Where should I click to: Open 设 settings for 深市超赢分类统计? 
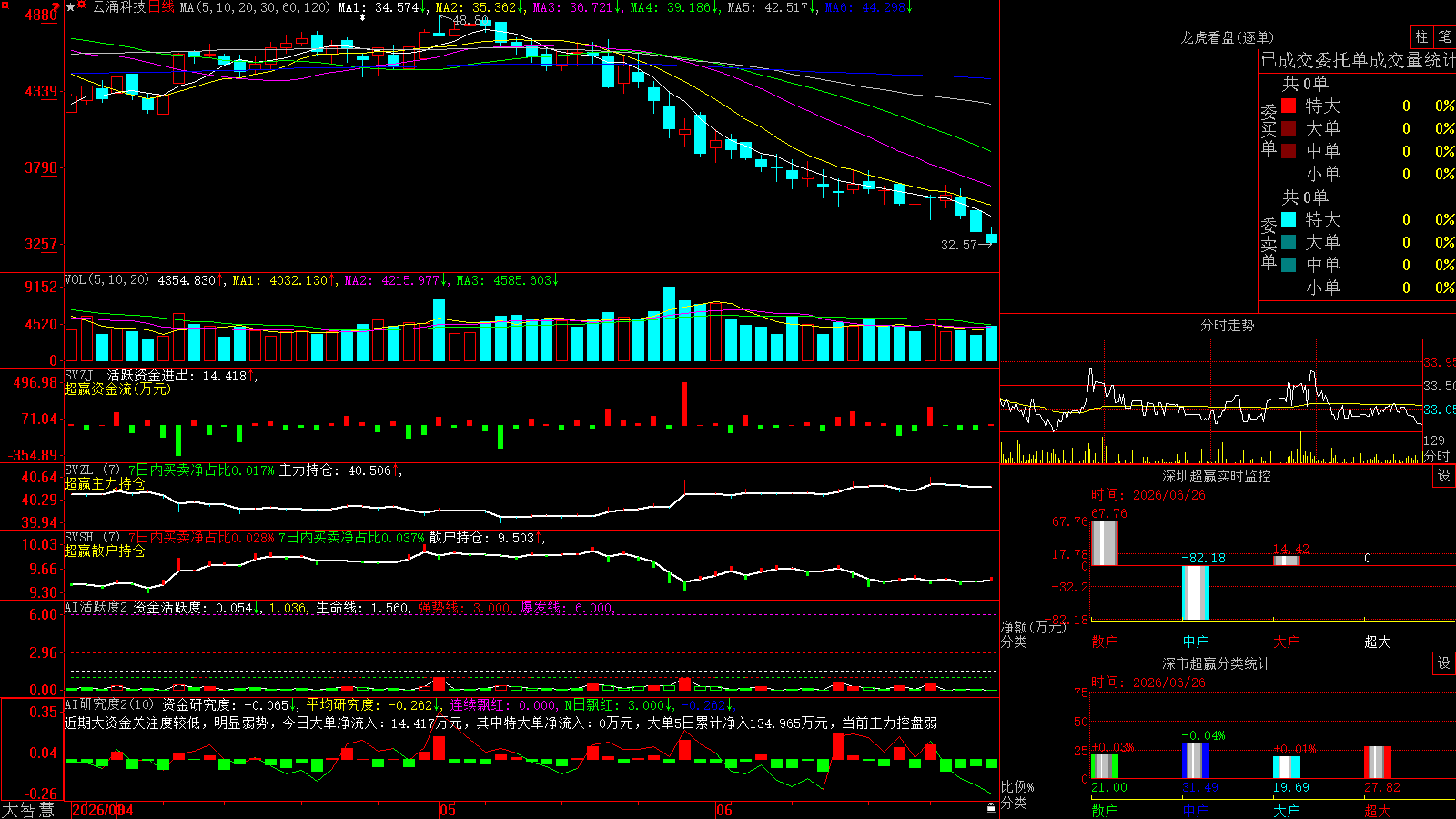1444,663
